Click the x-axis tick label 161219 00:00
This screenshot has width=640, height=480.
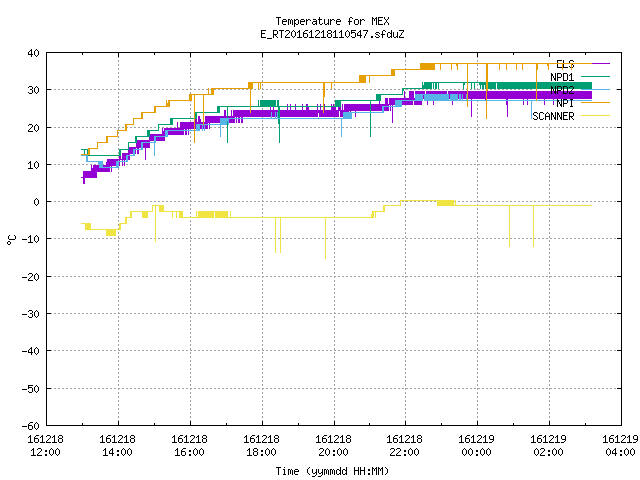point(476,446)
